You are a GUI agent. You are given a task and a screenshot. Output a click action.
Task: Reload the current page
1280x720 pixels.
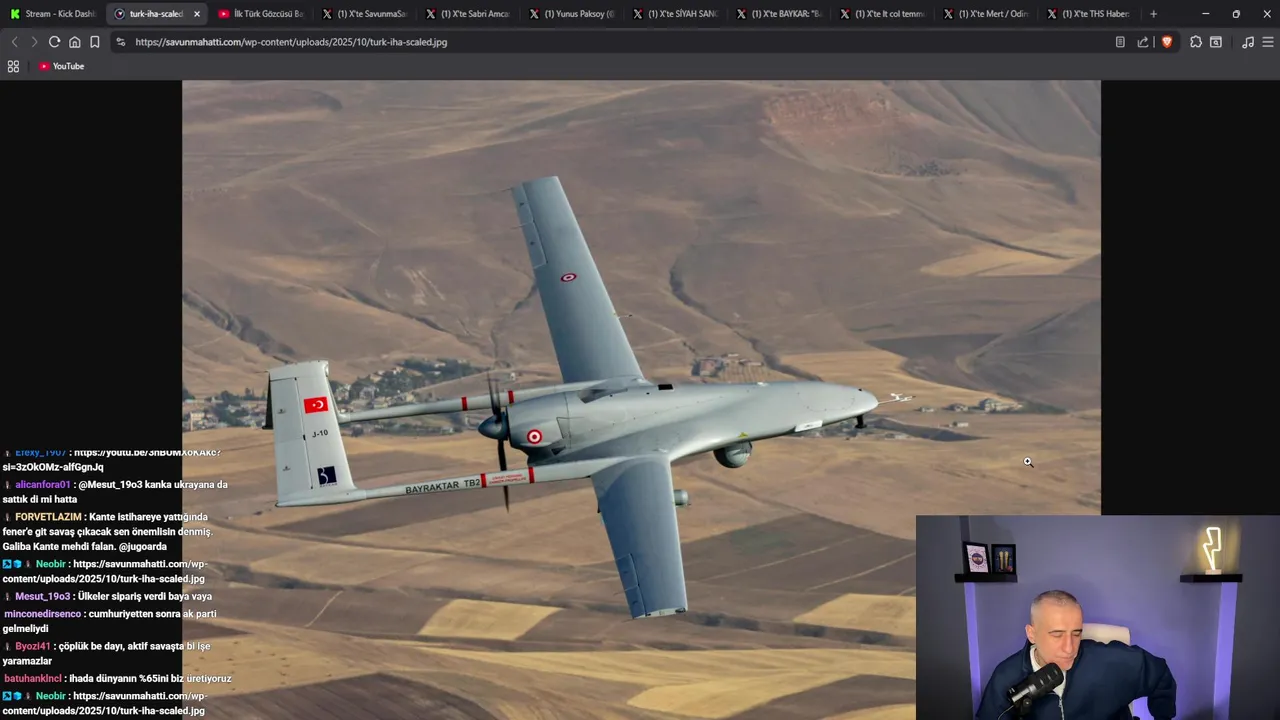click(x=54, y=42)
